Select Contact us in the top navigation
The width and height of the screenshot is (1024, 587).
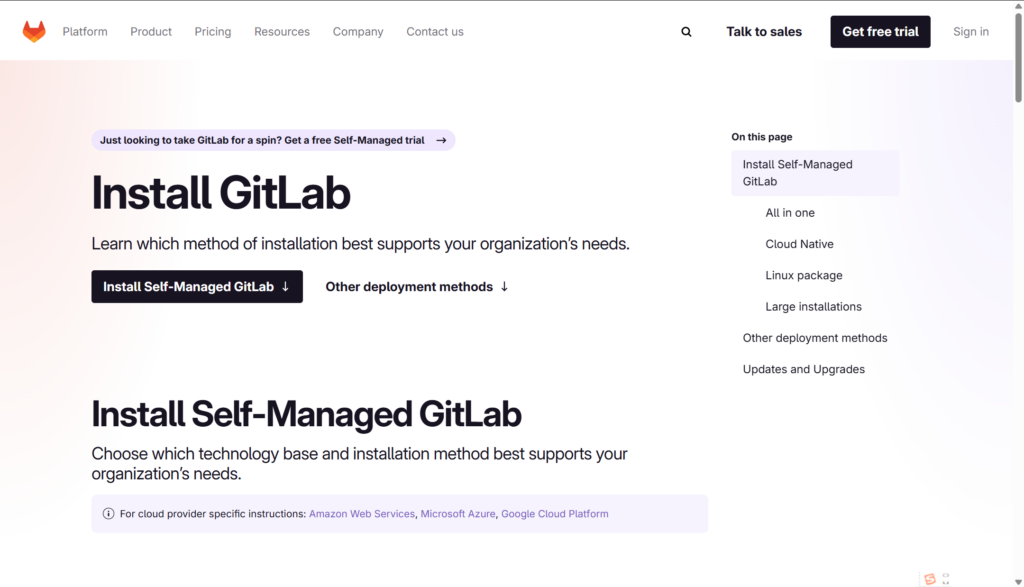[x=435, y=32]
